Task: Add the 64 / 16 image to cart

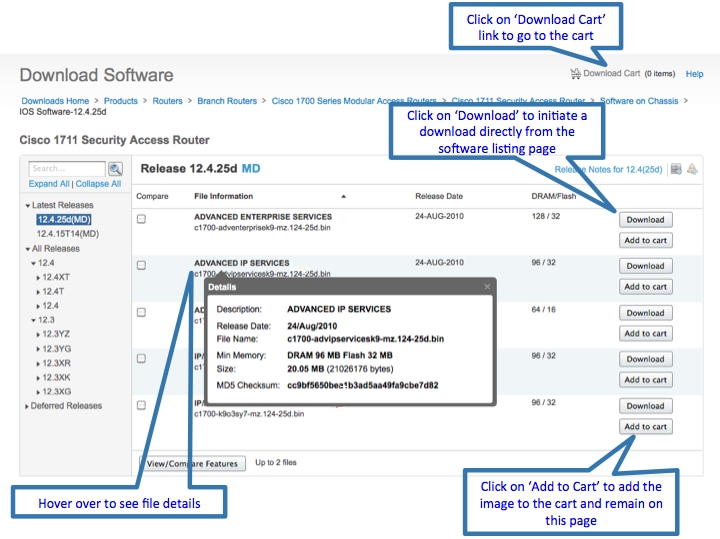Action: (x=646, y=333)
